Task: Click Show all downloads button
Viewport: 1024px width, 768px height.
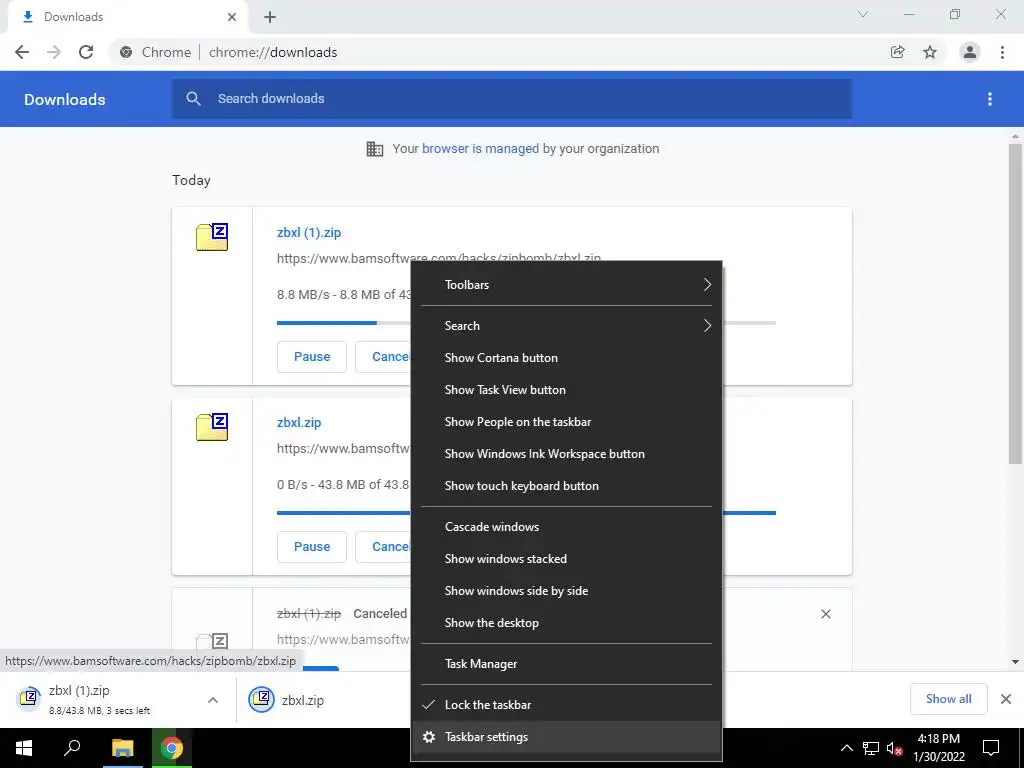Action: point(948,699)
